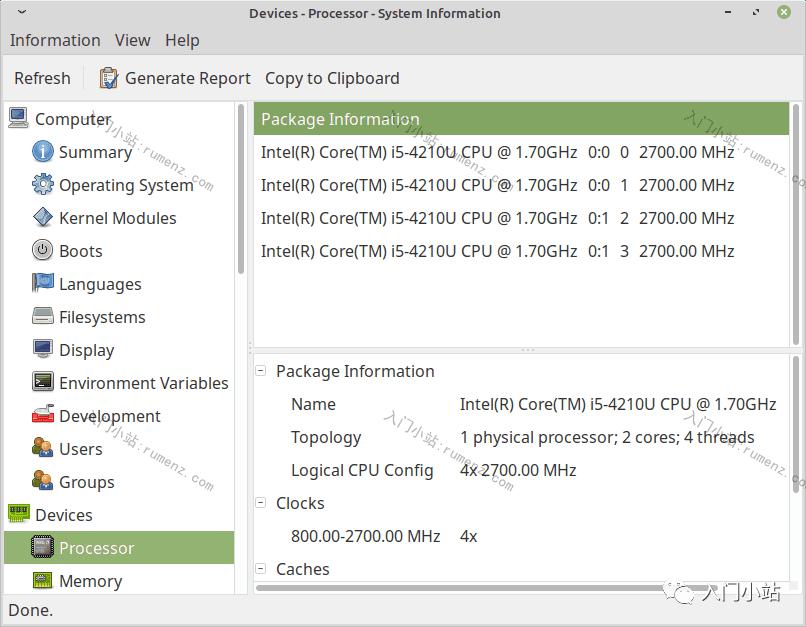
Task: Click the Generate Report button label
Action: click(188, 78)
